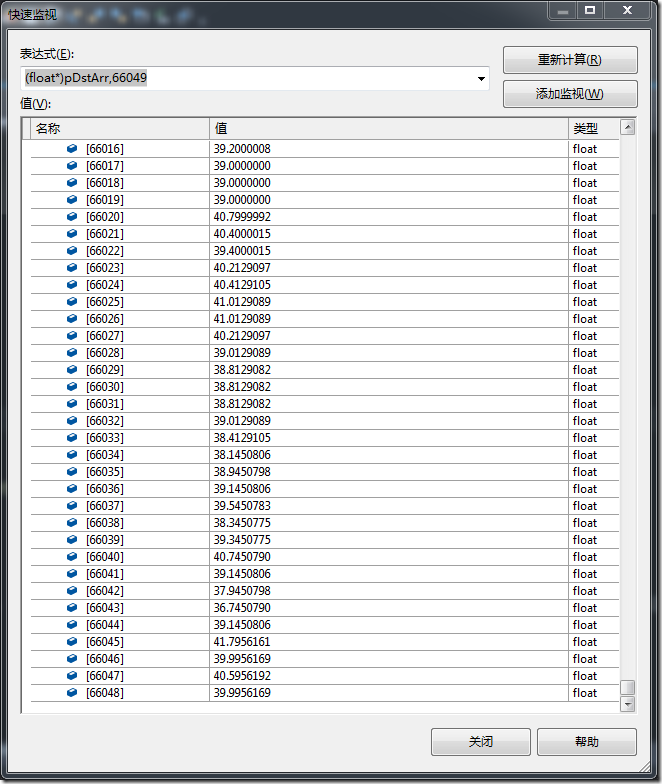Viewport: 662px width, 784px height.
Task: Click the value 41.7956161
Action: click(x=242, y=642)
